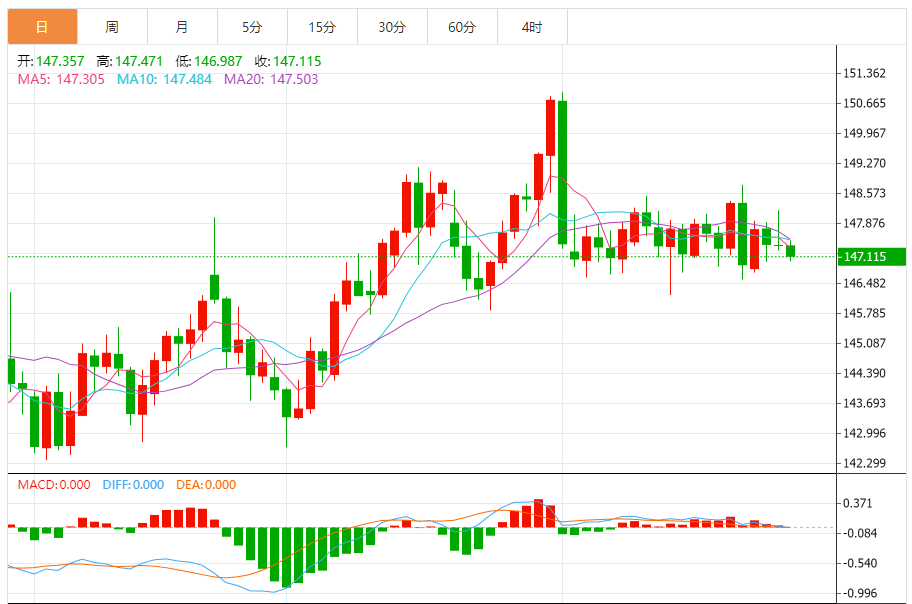Click the 146.482 price axis label
The height and width of the screenshot is (604, 912).
tap(864, 283)
